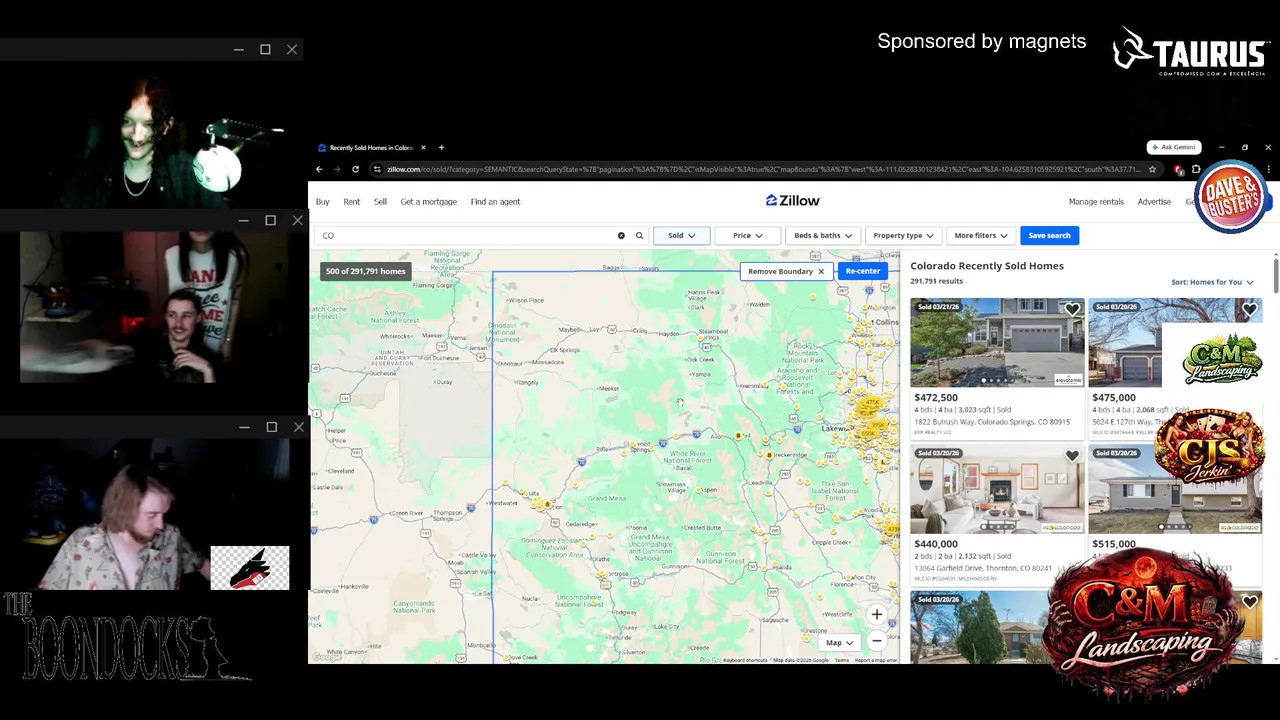Open the Beds & baths dropdown
Viewport: 1280px width, 720px height.
(x=823, y=235)
